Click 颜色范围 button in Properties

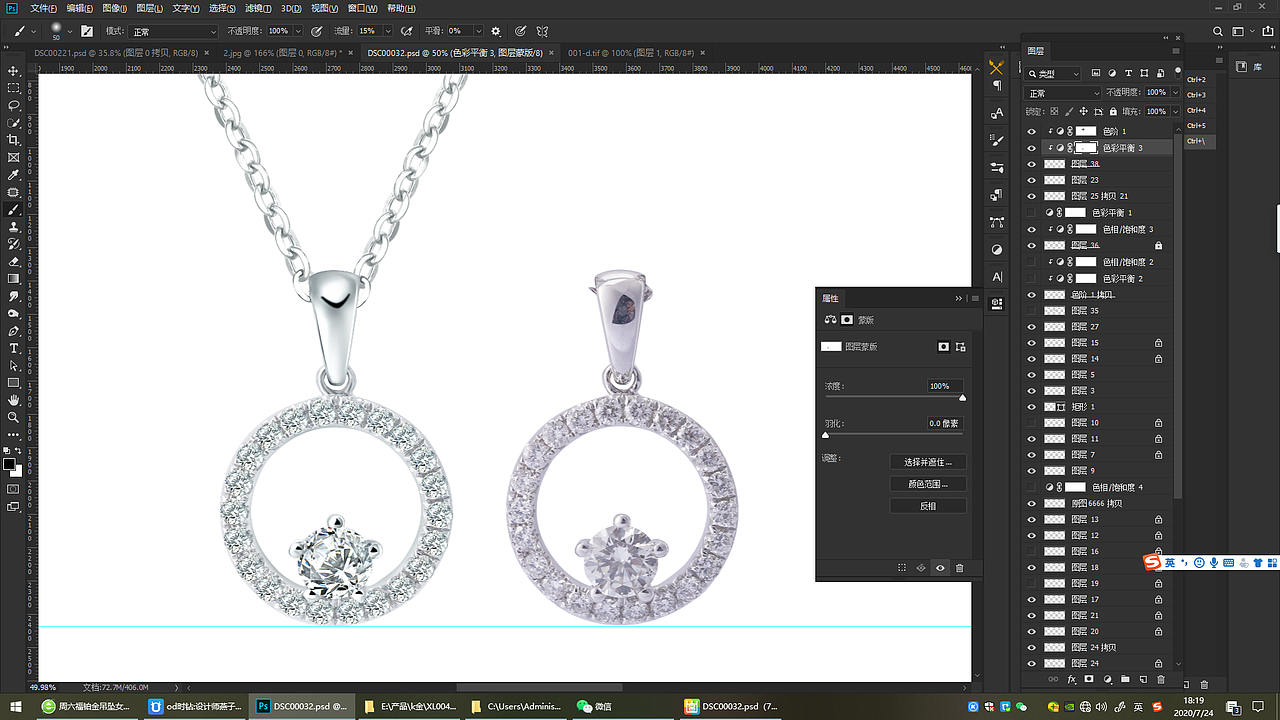pyautogui.click(x=928, y=484)
